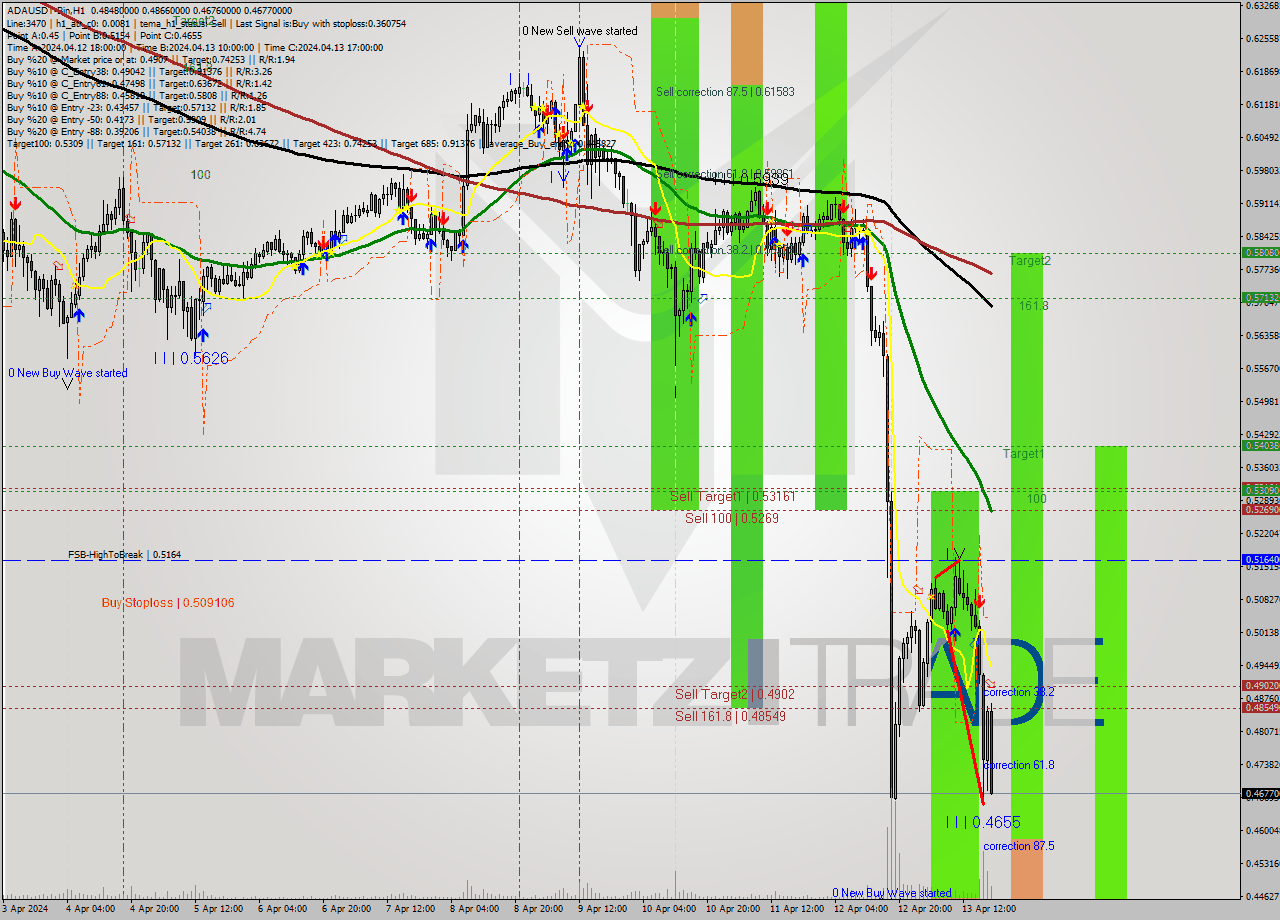Click the green 0.57132 price tag

pos(1260,298)
